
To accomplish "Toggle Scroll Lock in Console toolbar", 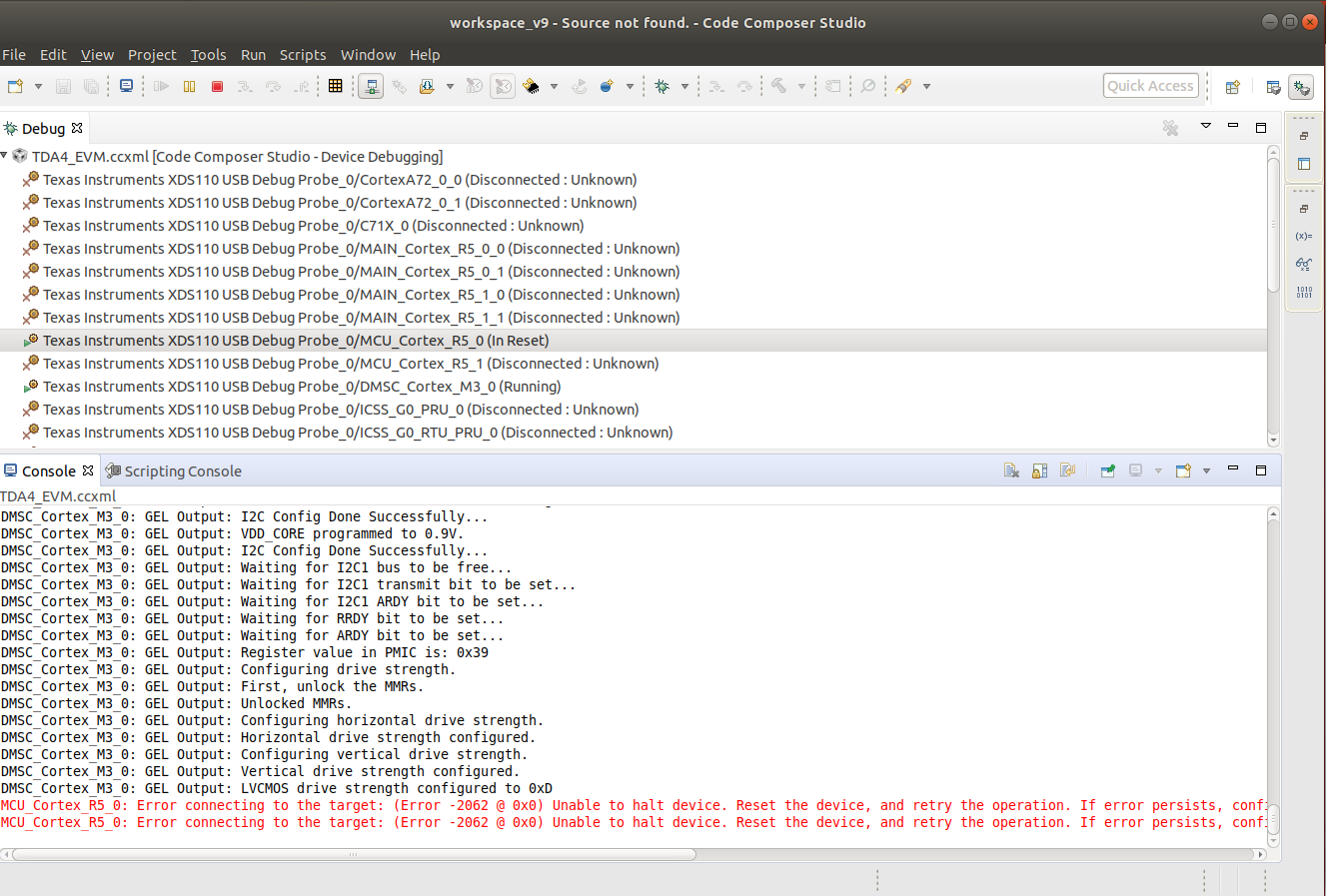I will 1039,470.
